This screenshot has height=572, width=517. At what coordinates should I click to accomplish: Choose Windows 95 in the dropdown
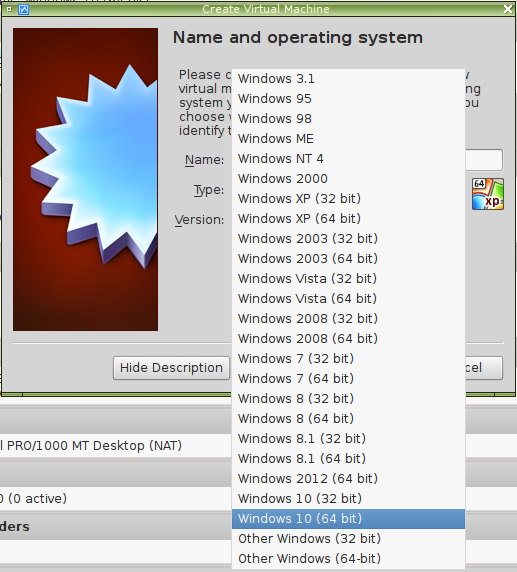pyautogui.click(x=348, y=99)
